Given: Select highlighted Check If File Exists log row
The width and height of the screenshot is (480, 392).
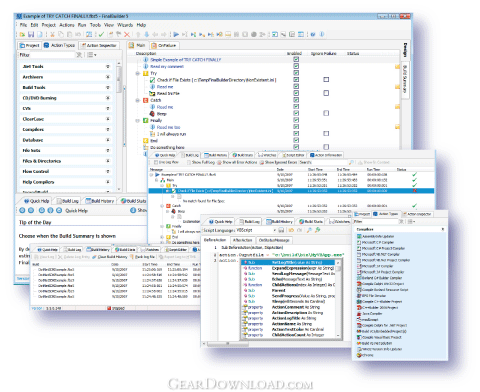Looking at the screenshot, I should tap(291, 191).
